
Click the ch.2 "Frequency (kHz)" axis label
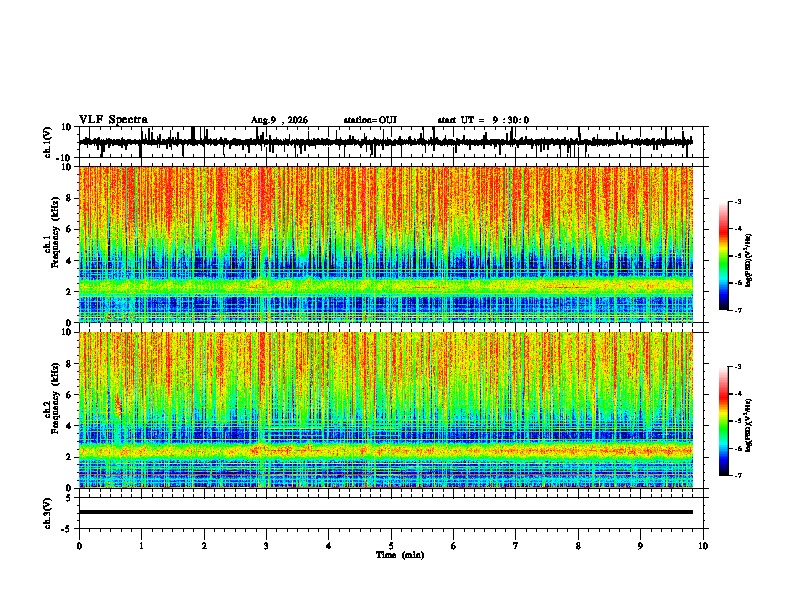pos(55,398)
